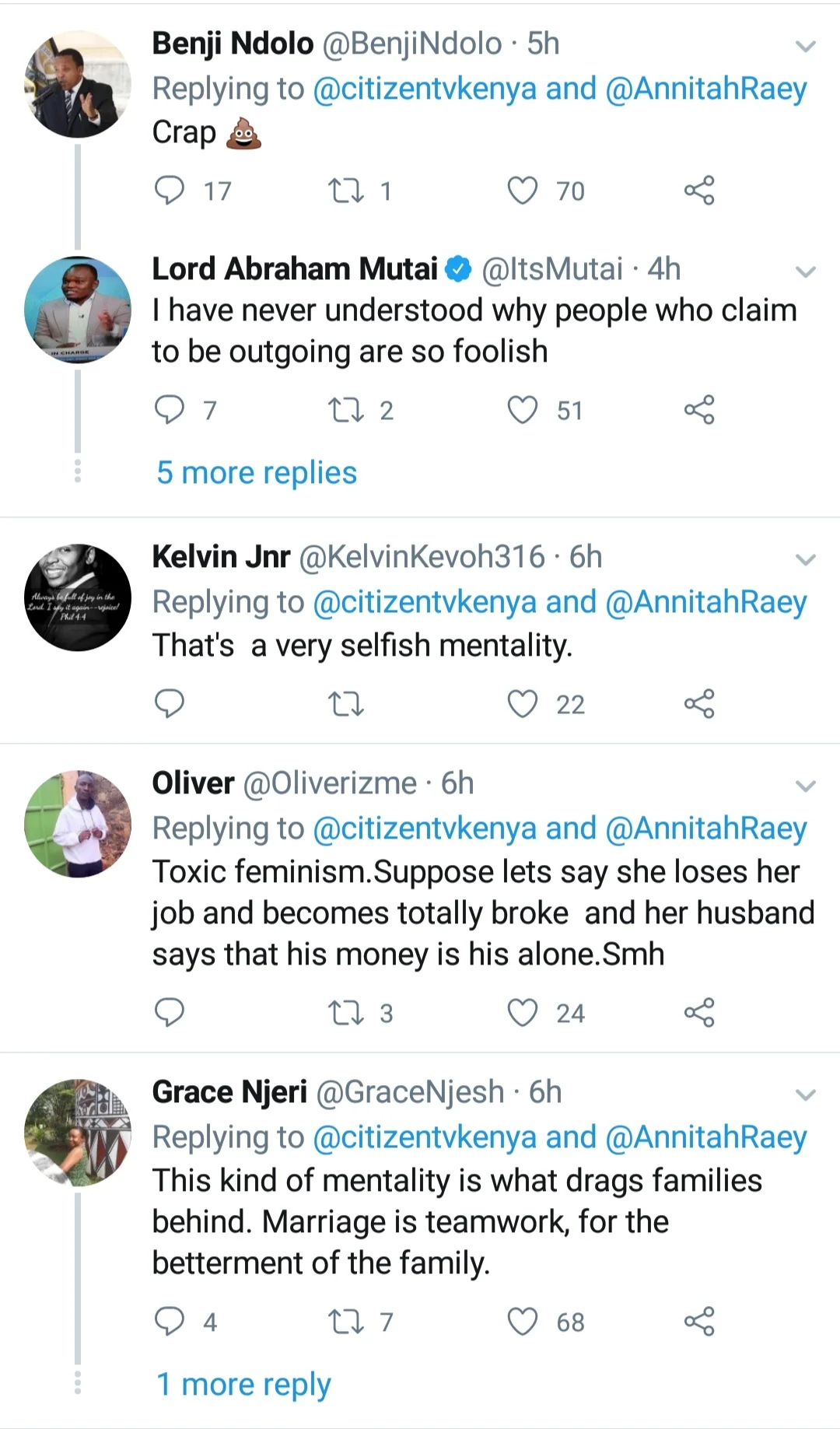Show 1 more reply under Grace Njeri
Image resolution: width=840 pixels, height=1429 pixels.
243,1385
